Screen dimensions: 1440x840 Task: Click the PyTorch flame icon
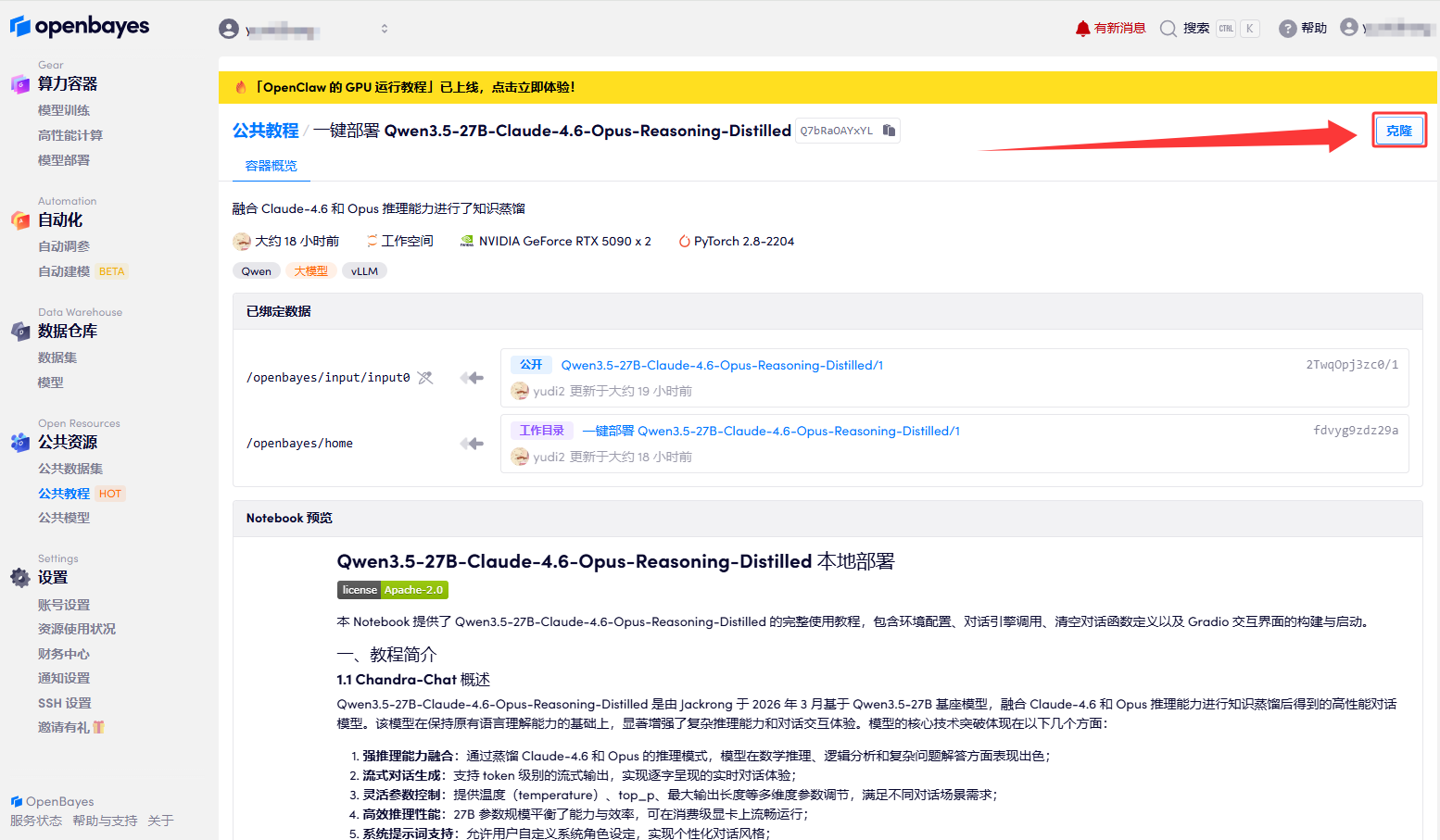[684, 242]
